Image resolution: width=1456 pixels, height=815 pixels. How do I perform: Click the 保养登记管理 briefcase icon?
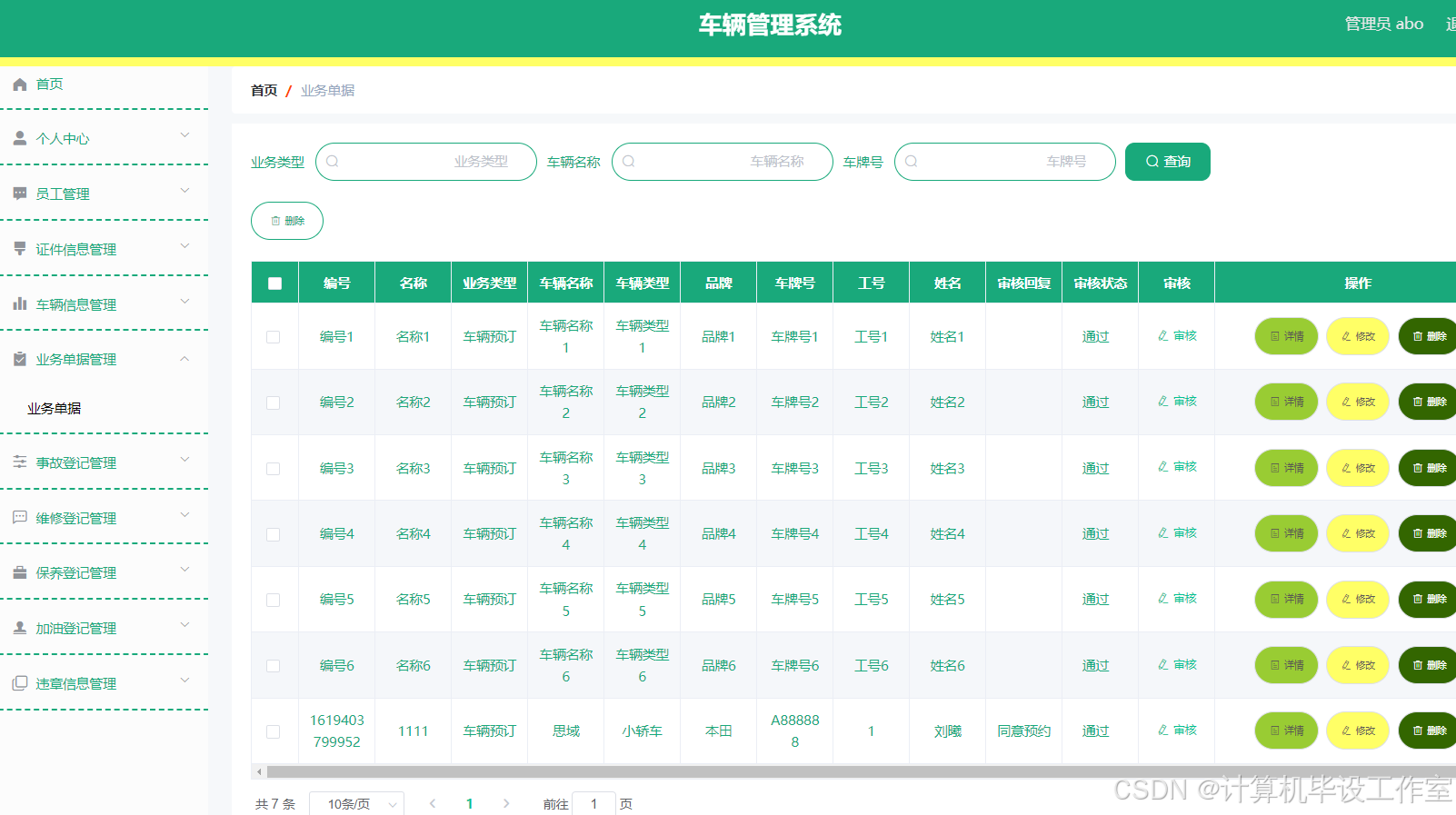(x=20, y=572)
